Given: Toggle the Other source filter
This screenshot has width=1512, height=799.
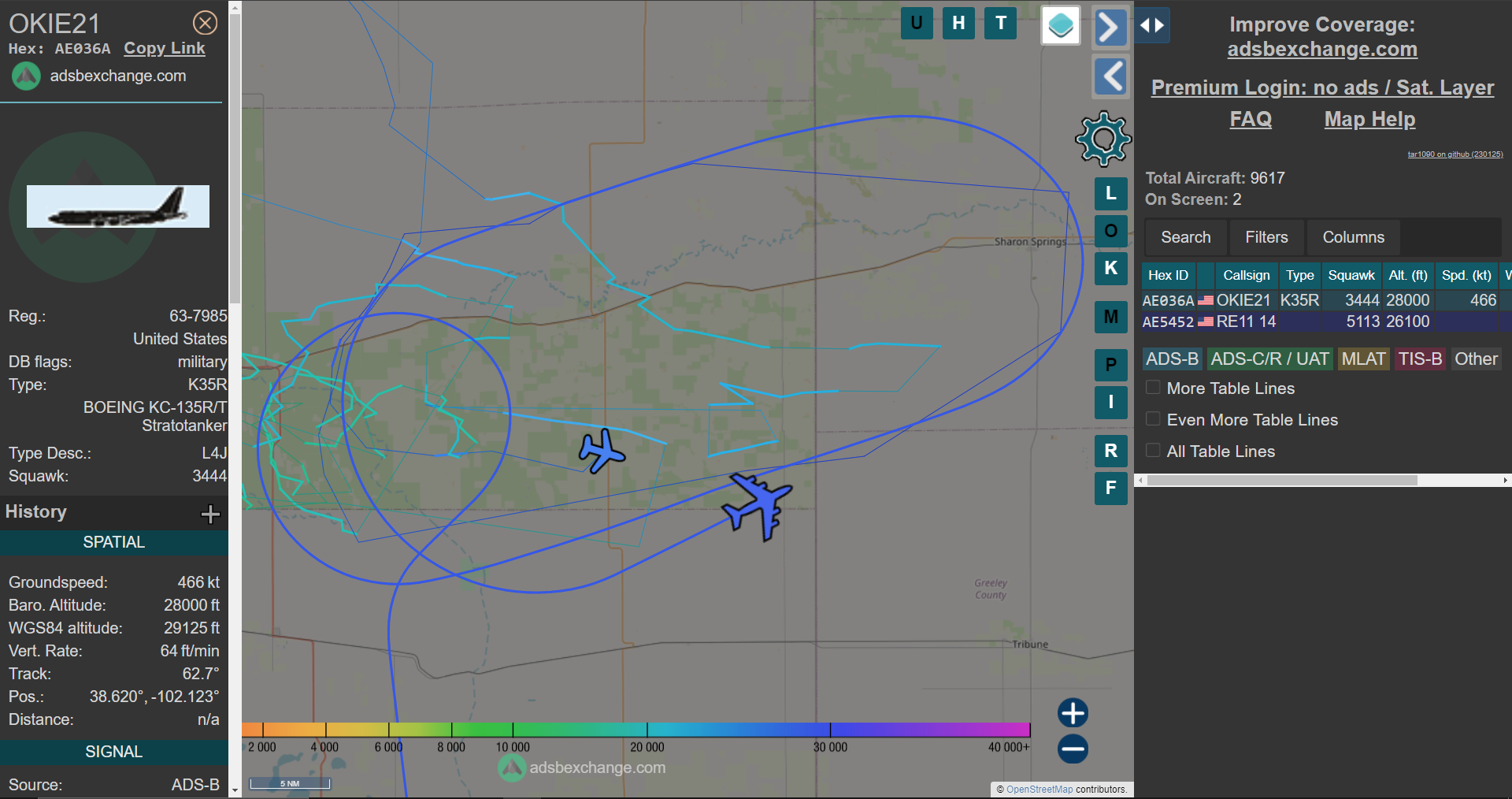Looking at the screenshot, I should click(x=1476, y=359).
